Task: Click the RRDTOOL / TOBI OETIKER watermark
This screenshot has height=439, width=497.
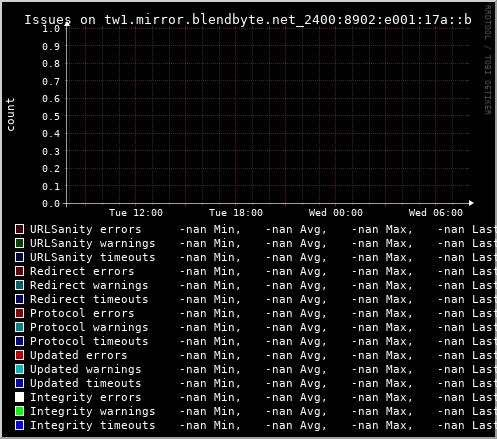Action: 488,60
